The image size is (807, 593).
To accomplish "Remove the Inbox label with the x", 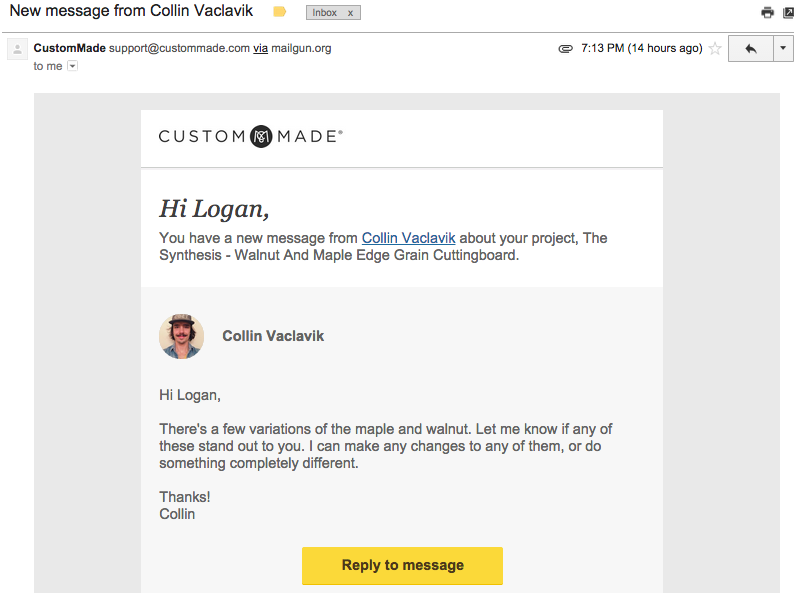I will click(350, 13).
